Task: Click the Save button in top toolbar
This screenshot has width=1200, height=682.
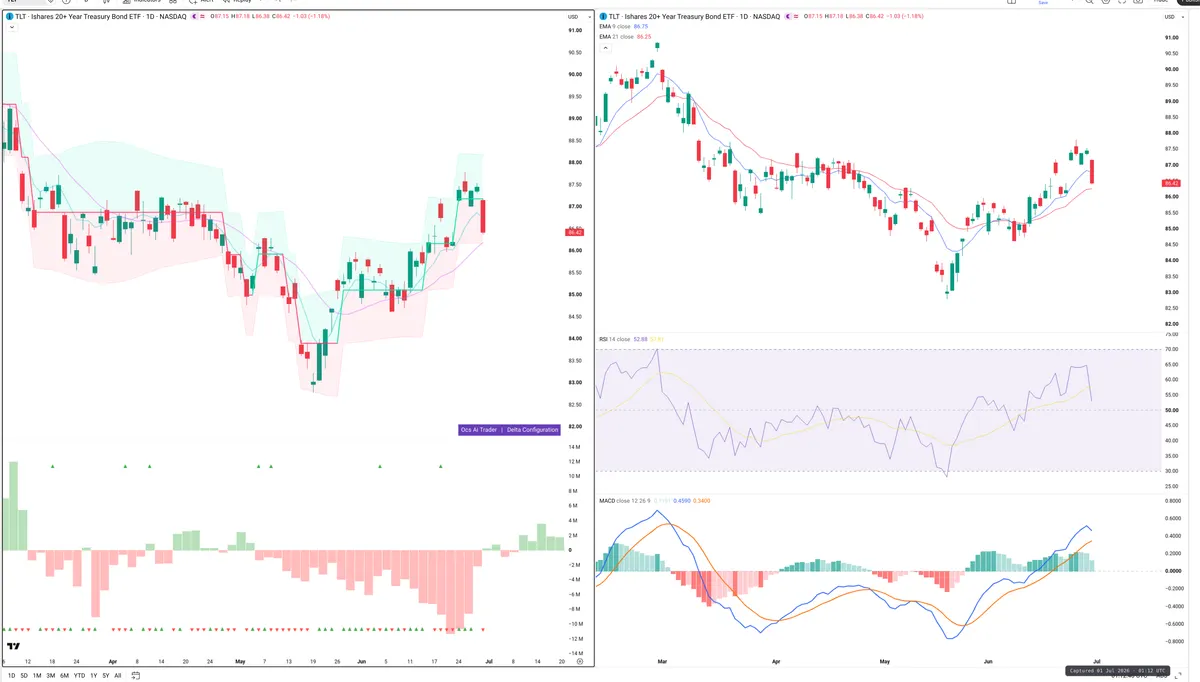Action: [x=1043, y=3]
